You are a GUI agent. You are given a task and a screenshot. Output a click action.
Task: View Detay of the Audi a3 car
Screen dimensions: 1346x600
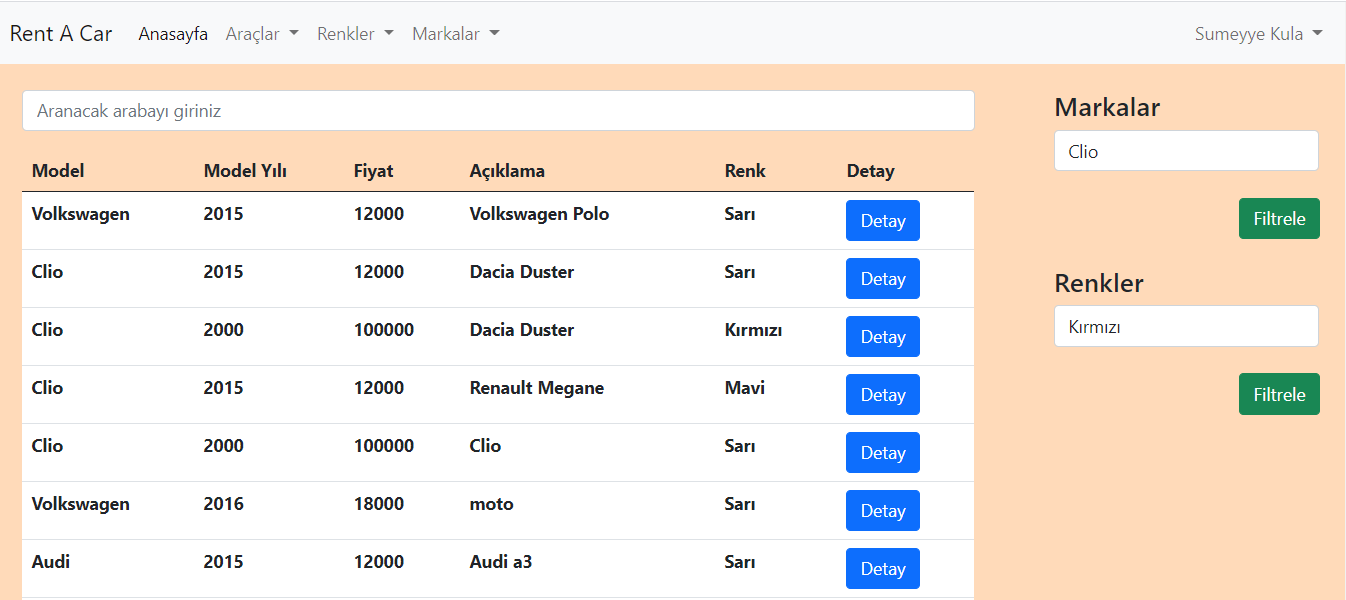882,568
